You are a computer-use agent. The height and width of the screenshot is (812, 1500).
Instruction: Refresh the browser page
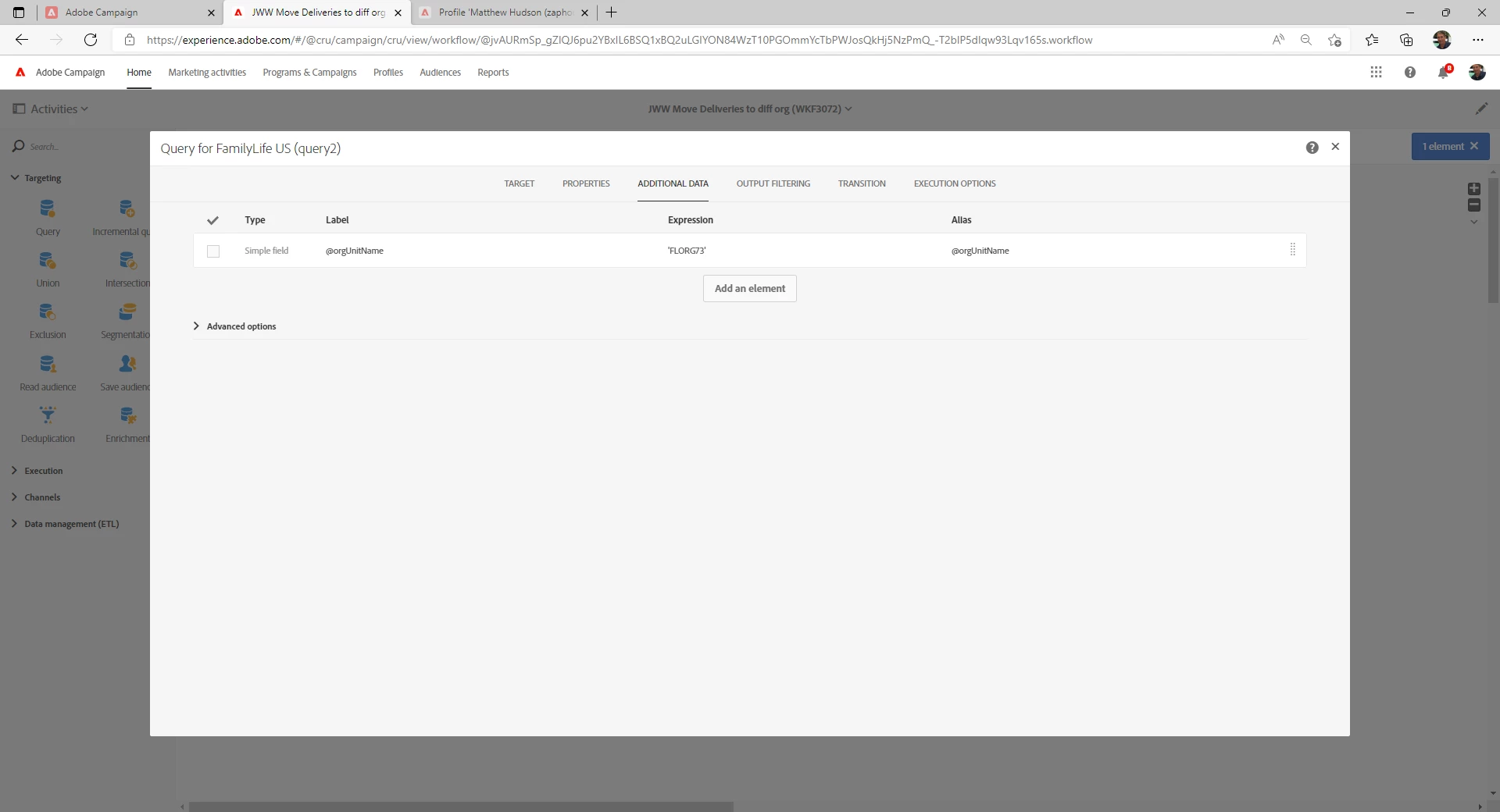(x=91, y=40)
